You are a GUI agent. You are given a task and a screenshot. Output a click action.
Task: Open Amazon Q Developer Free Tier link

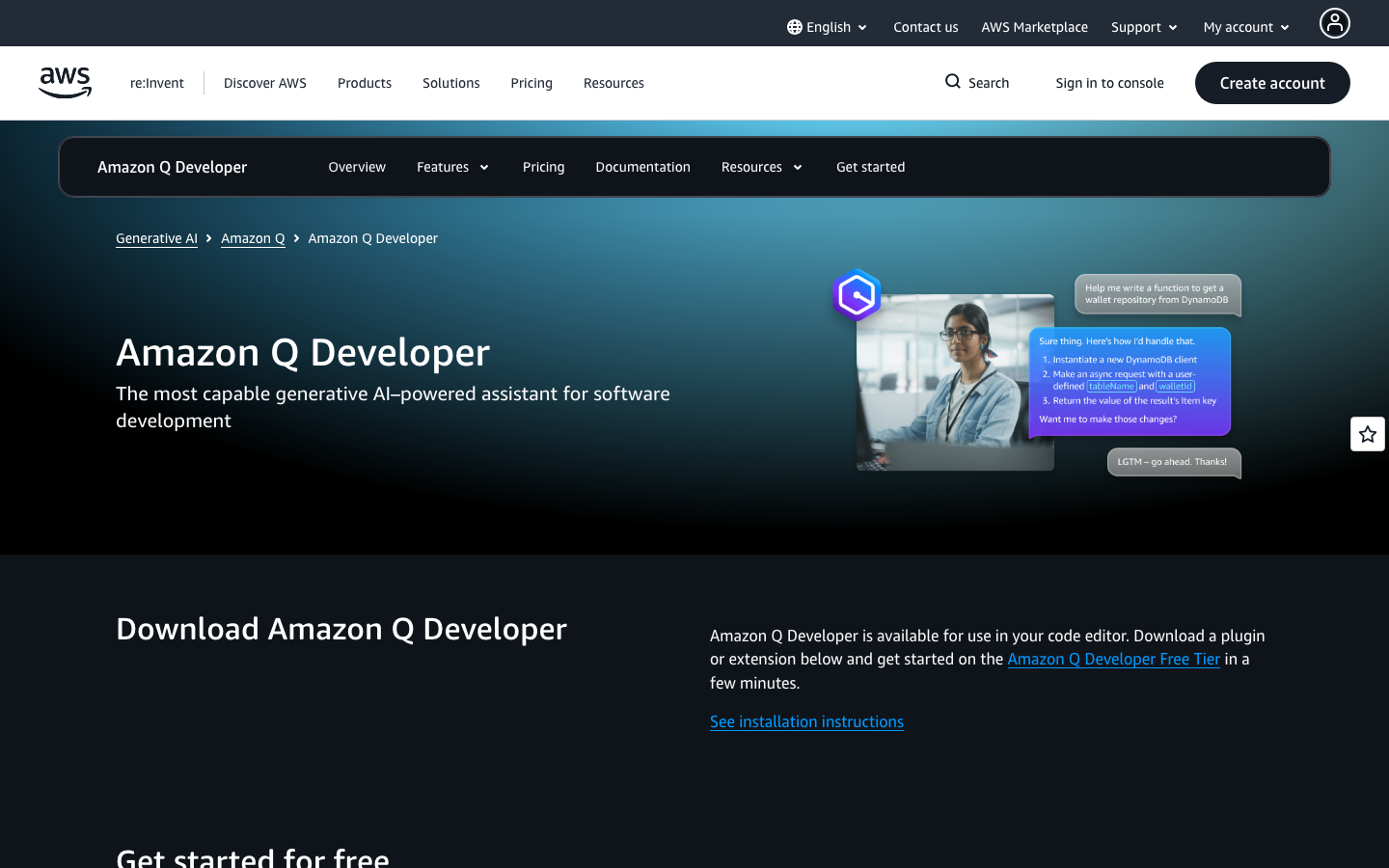tap(1114, 659)
